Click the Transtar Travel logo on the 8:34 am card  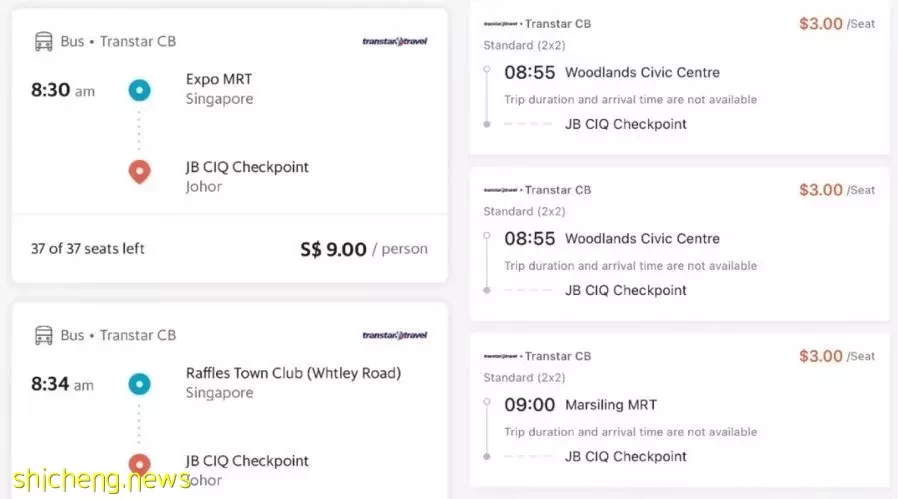click(x=395, y=335)
